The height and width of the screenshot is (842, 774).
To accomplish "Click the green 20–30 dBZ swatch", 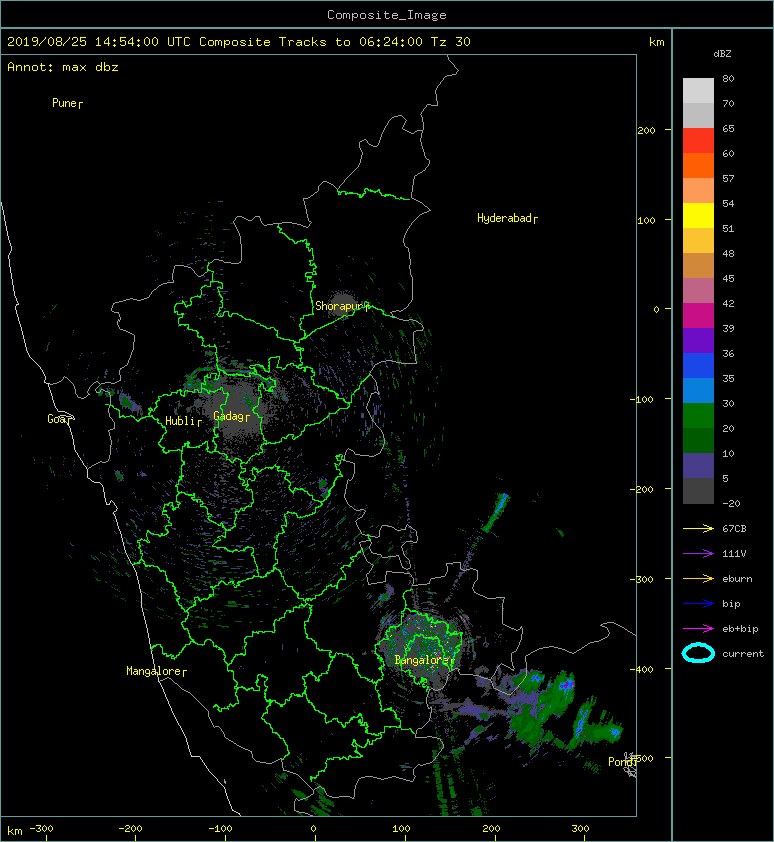I will (698, 416).
